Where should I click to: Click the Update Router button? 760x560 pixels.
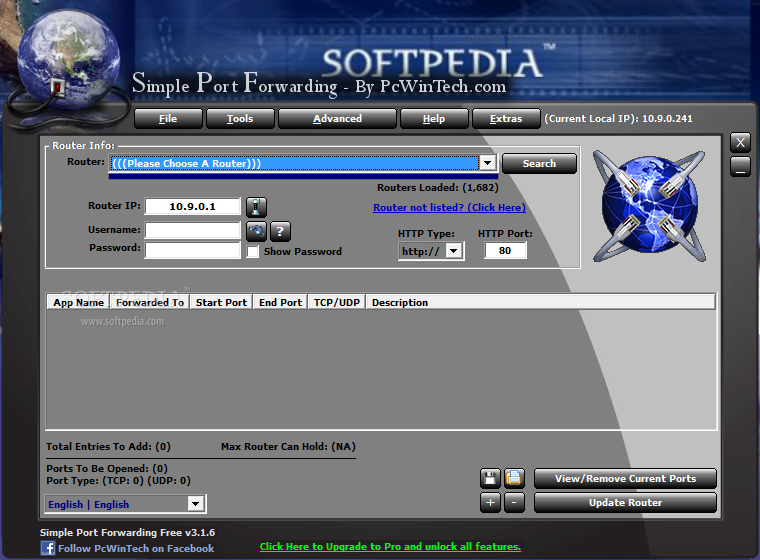coord(625,503)
